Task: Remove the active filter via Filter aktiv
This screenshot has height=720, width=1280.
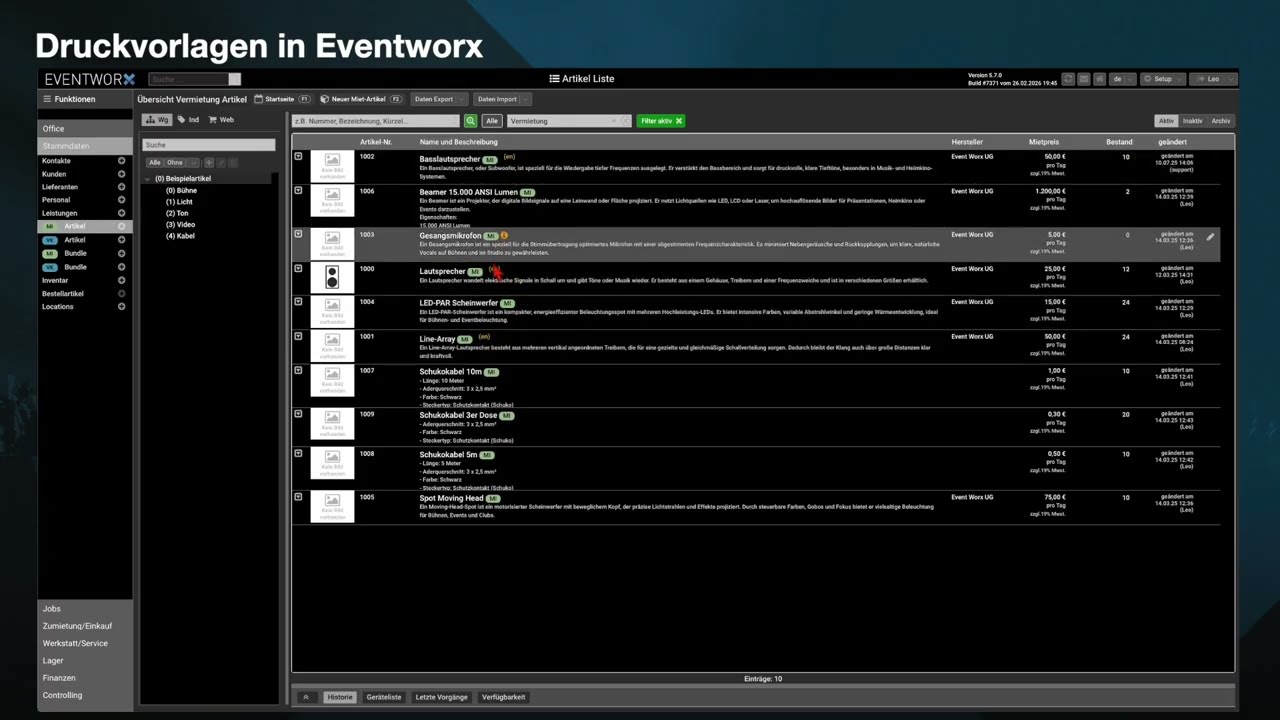Action: [661, 121]
